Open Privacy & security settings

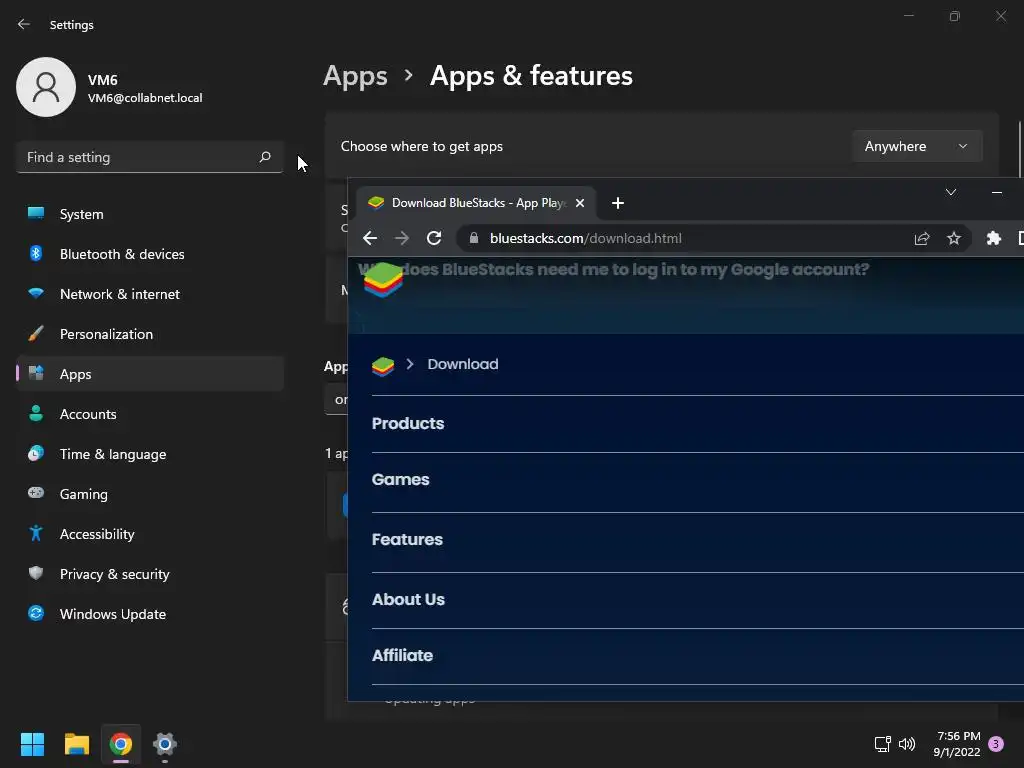pos(150,574)
